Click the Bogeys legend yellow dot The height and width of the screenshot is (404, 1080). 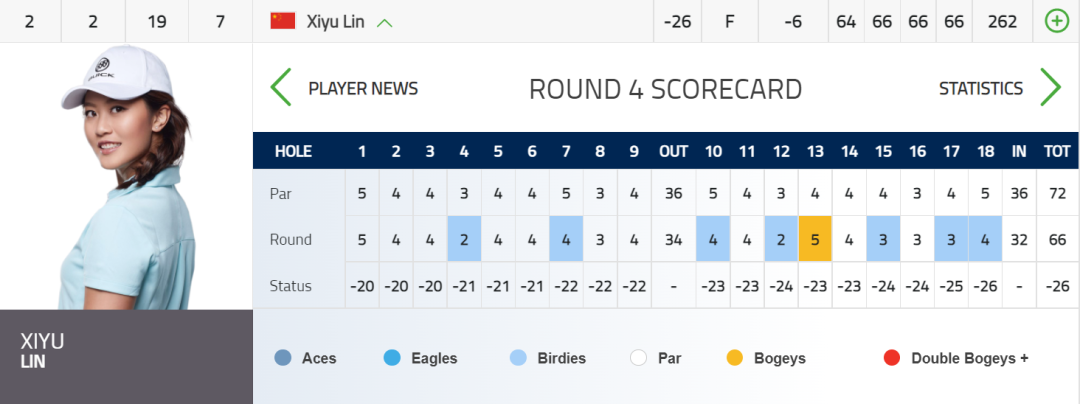click(x=735, y=358)
